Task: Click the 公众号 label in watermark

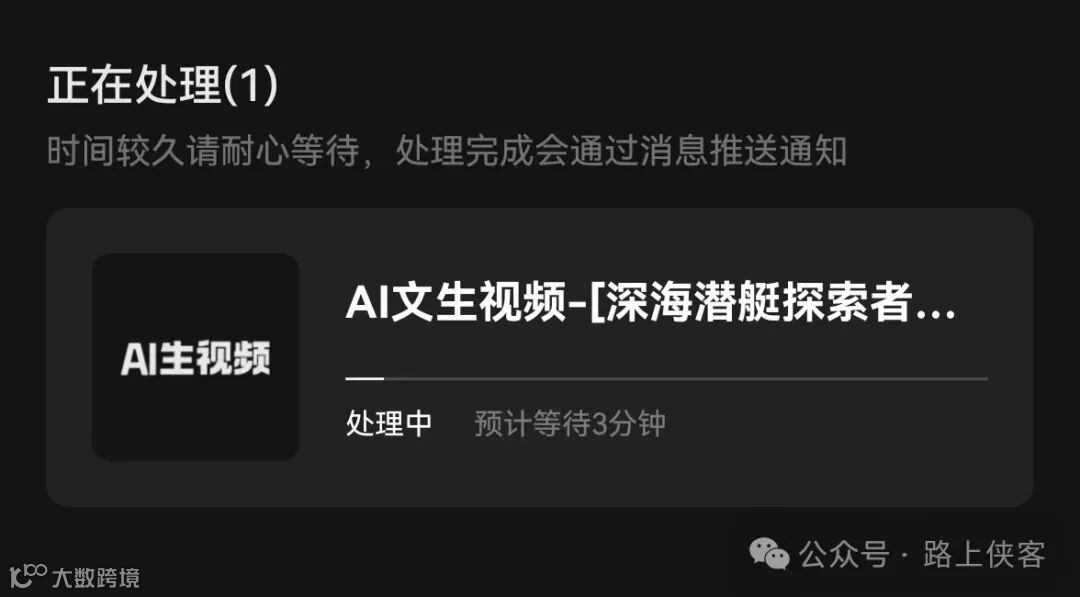Action: 844,554
